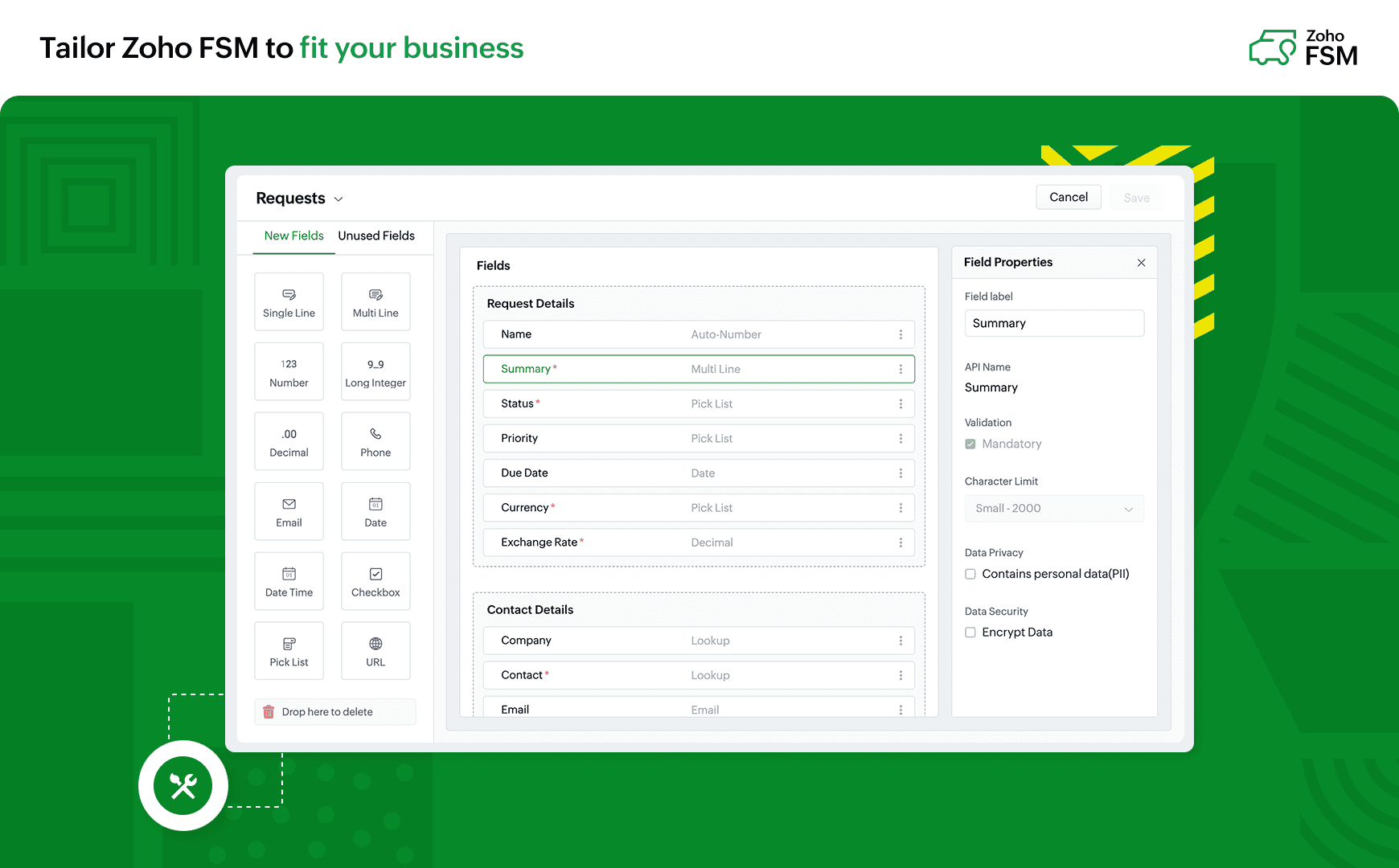The height and width of the screenshot is (868, 1399).
Task: Close the Field Properties panel
Action: tap(1141, 262)
